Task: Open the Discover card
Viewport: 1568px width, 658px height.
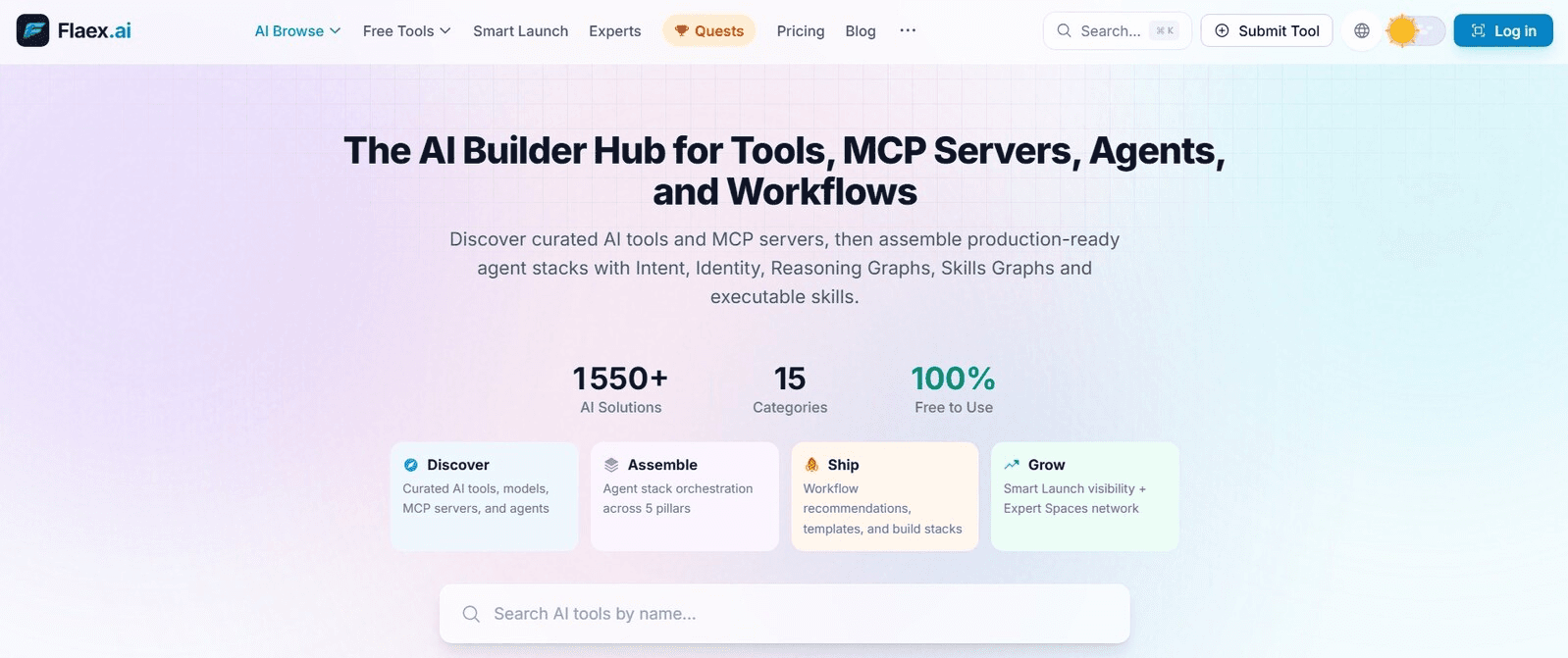Action: pyautogui.click(x=484, y=496)
